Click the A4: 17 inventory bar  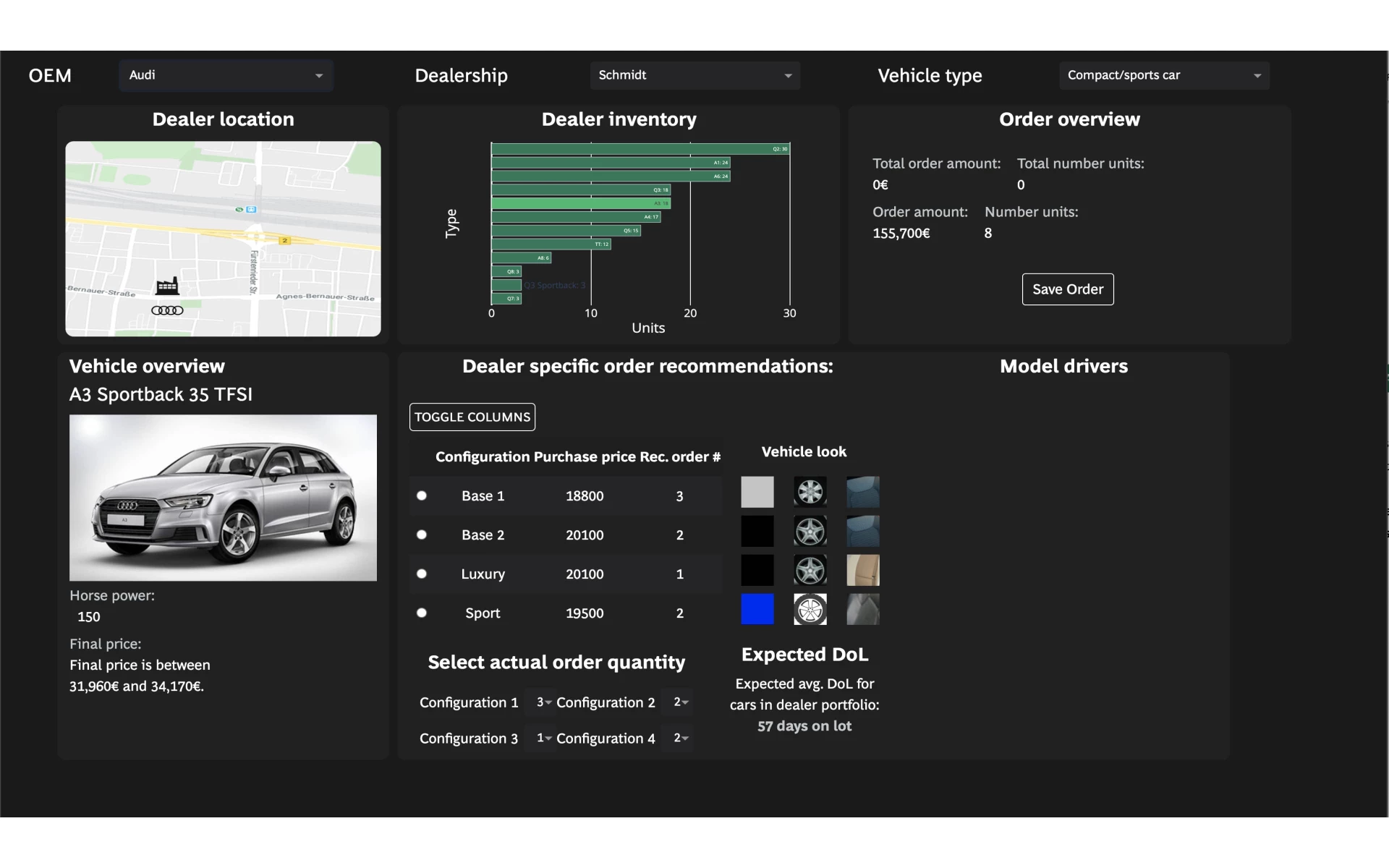(576, 217)
